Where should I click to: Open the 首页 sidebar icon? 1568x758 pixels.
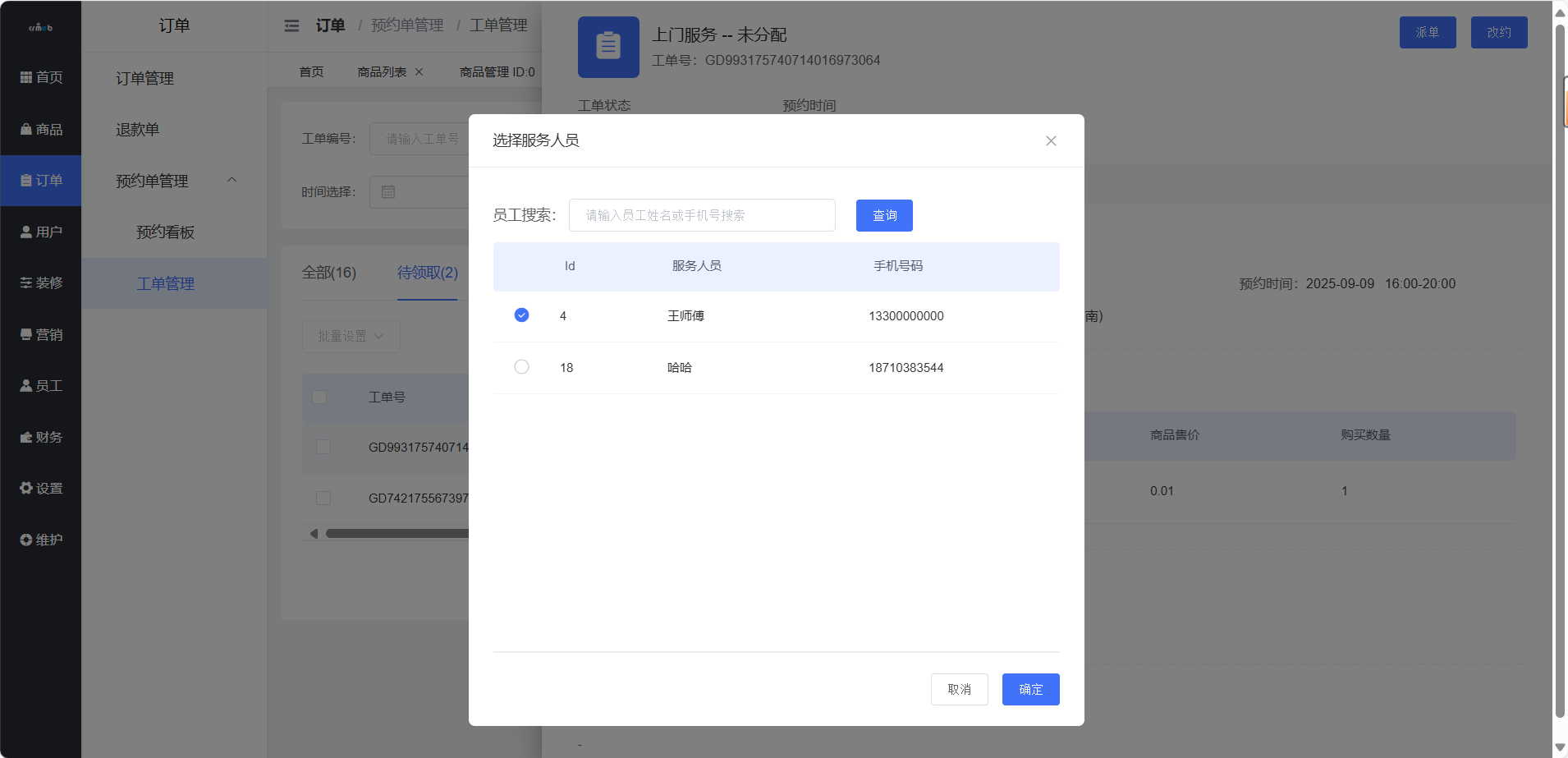click(41, 76)
